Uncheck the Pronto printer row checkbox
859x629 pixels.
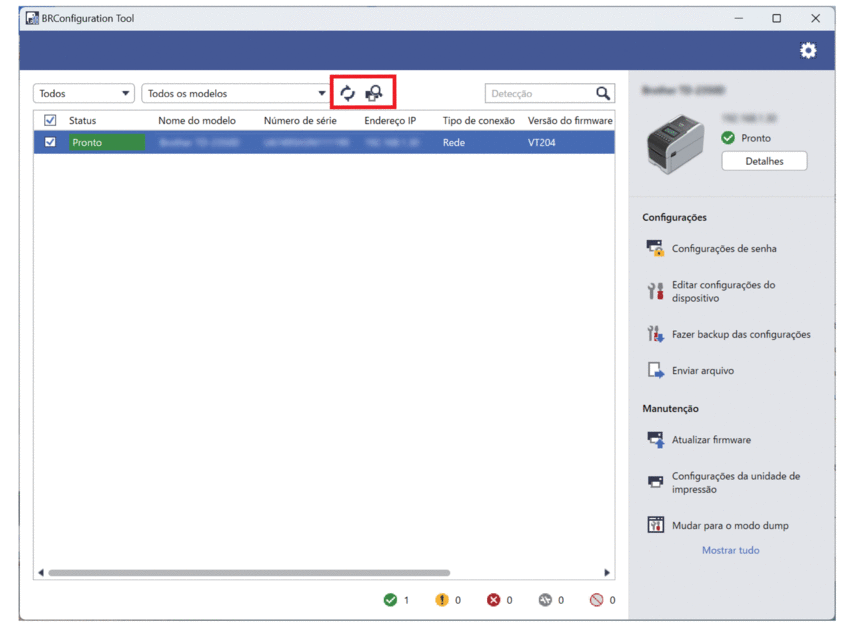50,142
